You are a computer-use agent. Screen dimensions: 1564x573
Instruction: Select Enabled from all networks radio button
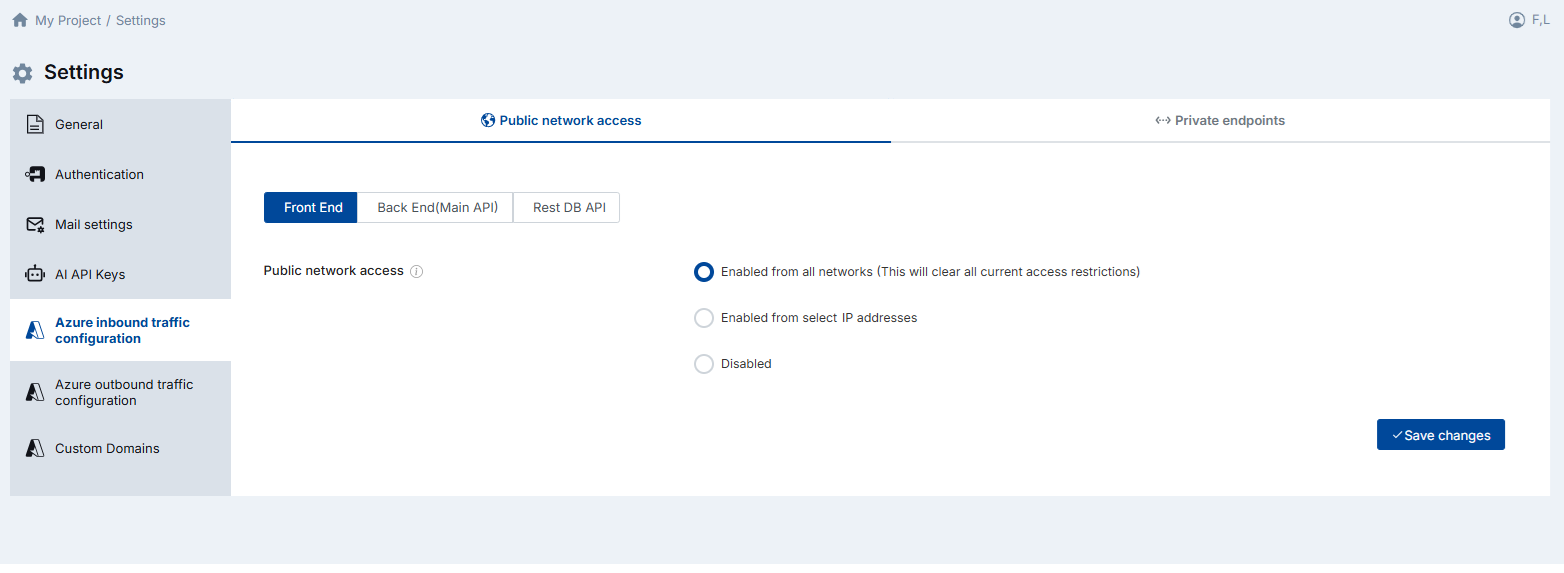[704, 272]
